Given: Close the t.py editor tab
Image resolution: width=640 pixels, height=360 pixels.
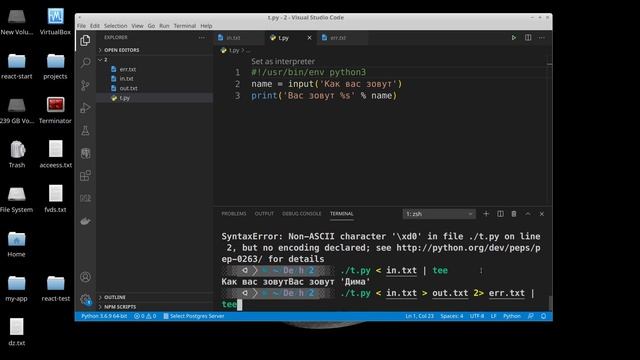Looking at the screenshot, I should 309,38.
